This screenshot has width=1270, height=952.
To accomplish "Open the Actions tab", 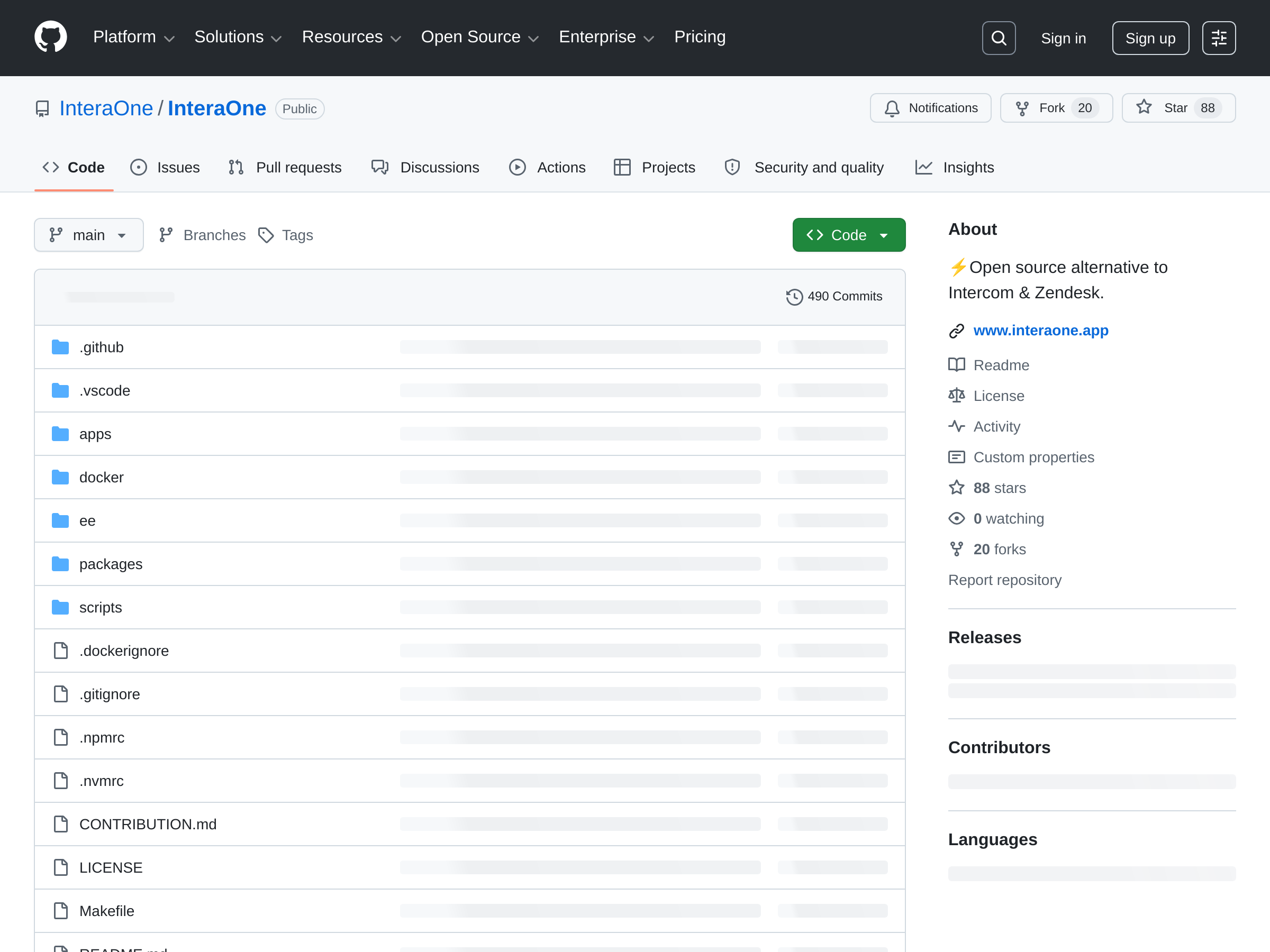I will click(x=547, y=168).
